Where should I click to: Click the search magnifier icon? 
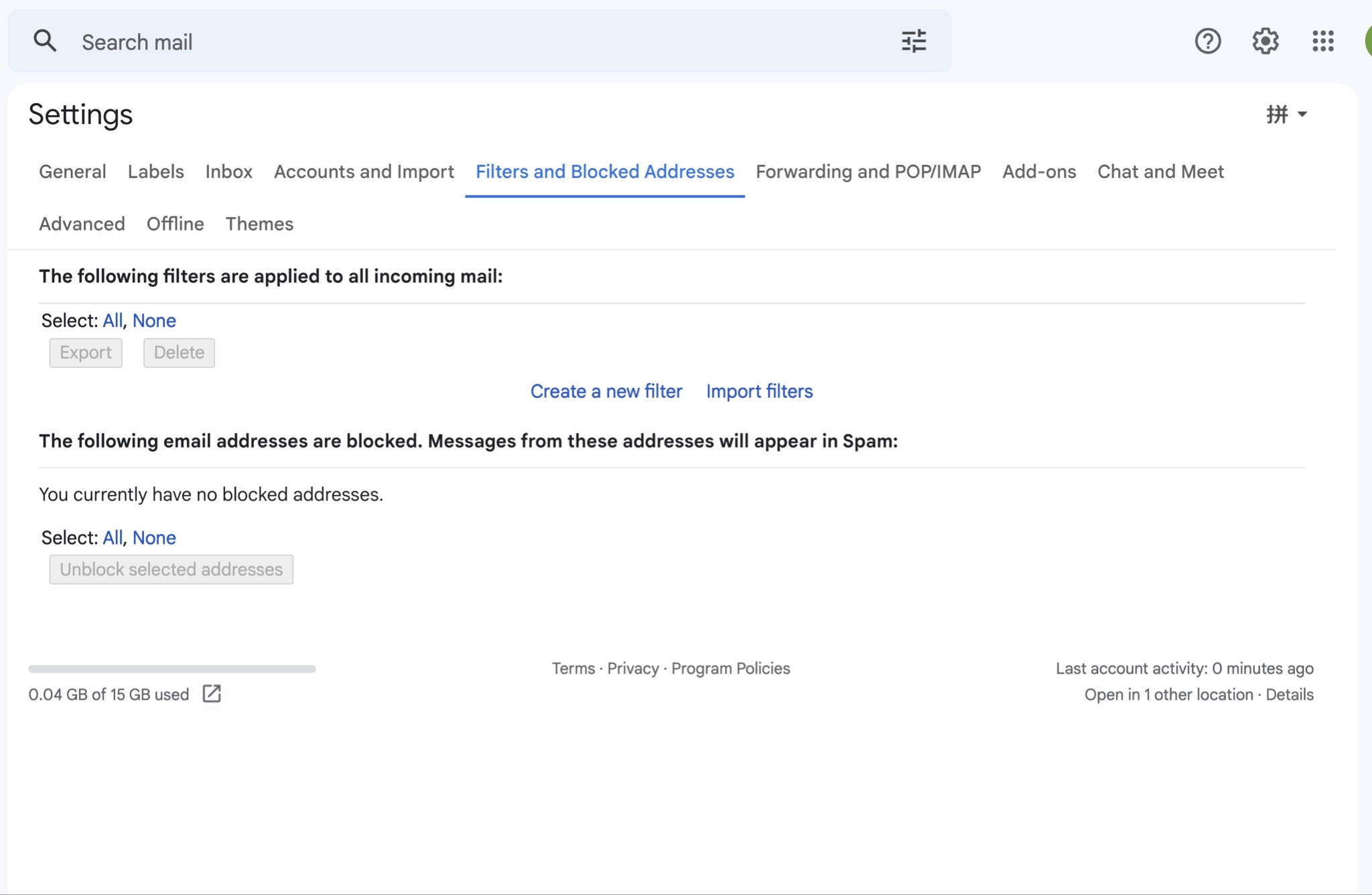pyautogui.click(x=45, y=42)
